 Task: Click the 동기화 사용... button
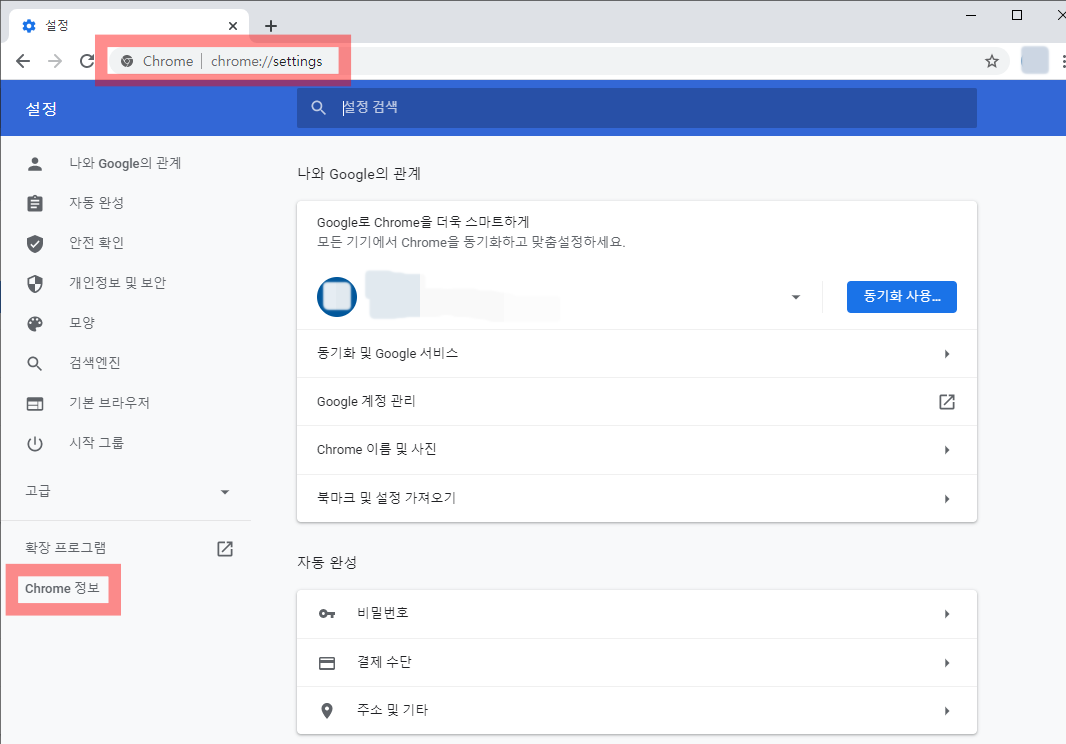pos(901,297)
